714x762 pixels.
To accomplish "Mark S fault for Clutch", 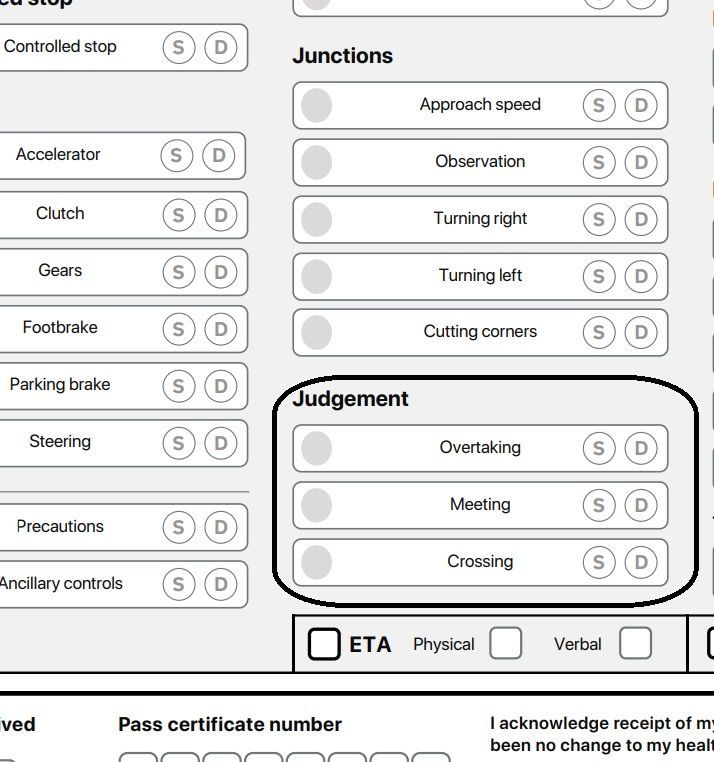I will (178, 215).
